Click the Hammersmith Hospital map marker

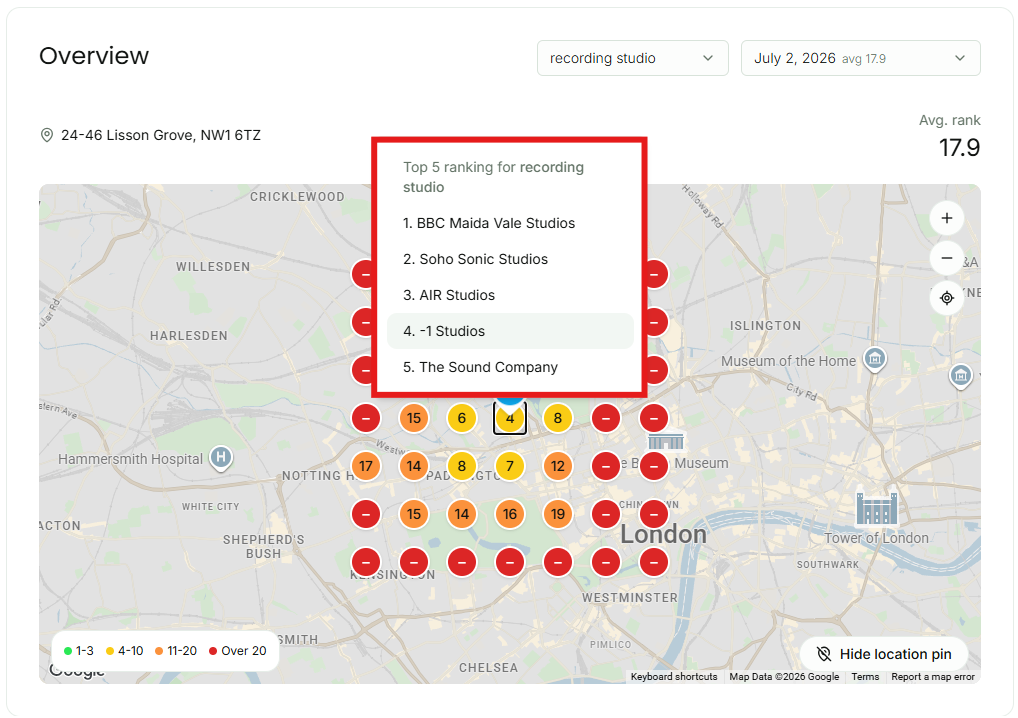point(221,458)
